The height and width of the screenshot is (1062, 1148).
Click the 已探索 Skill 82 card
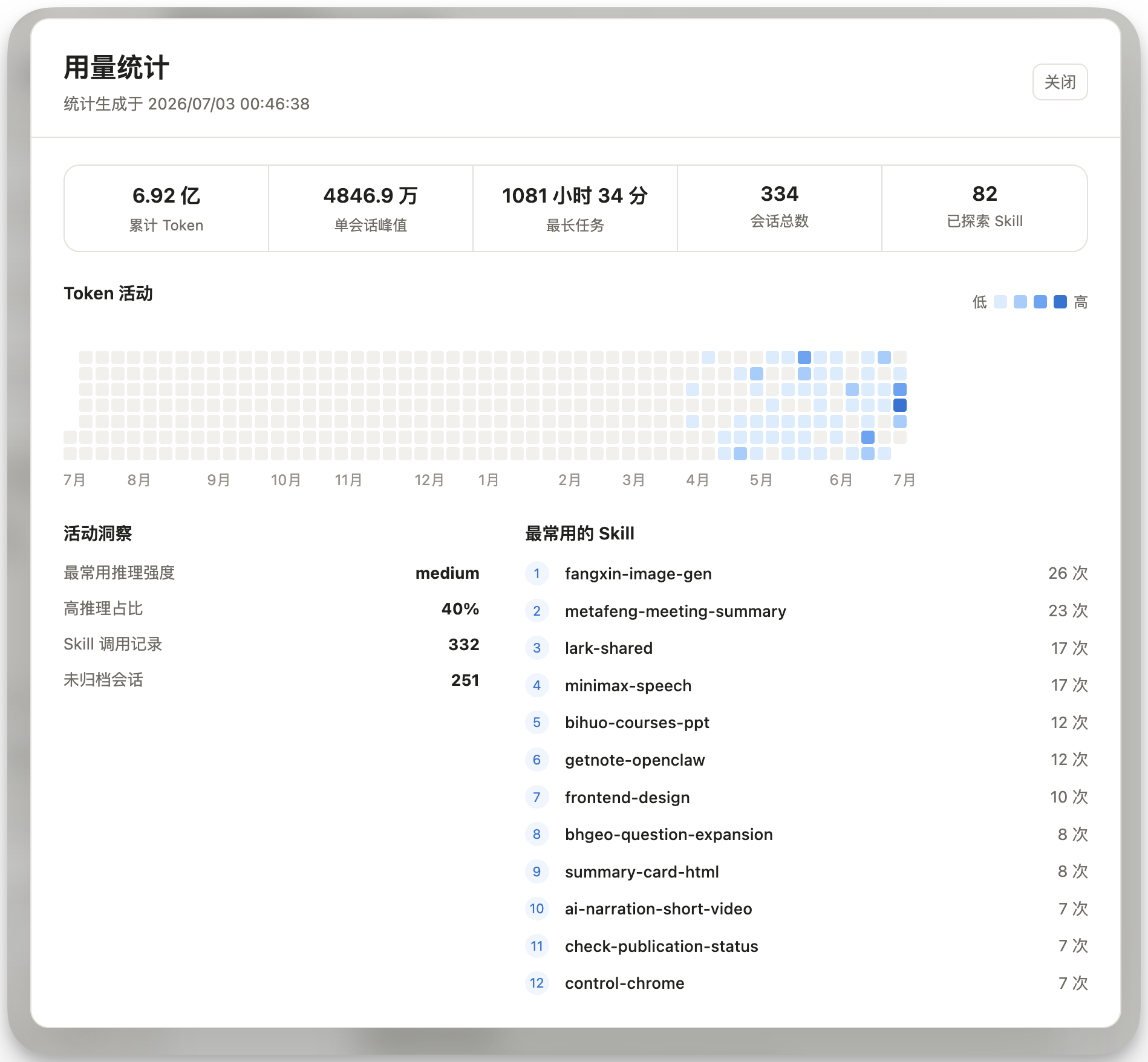click(x=985, y=209)
